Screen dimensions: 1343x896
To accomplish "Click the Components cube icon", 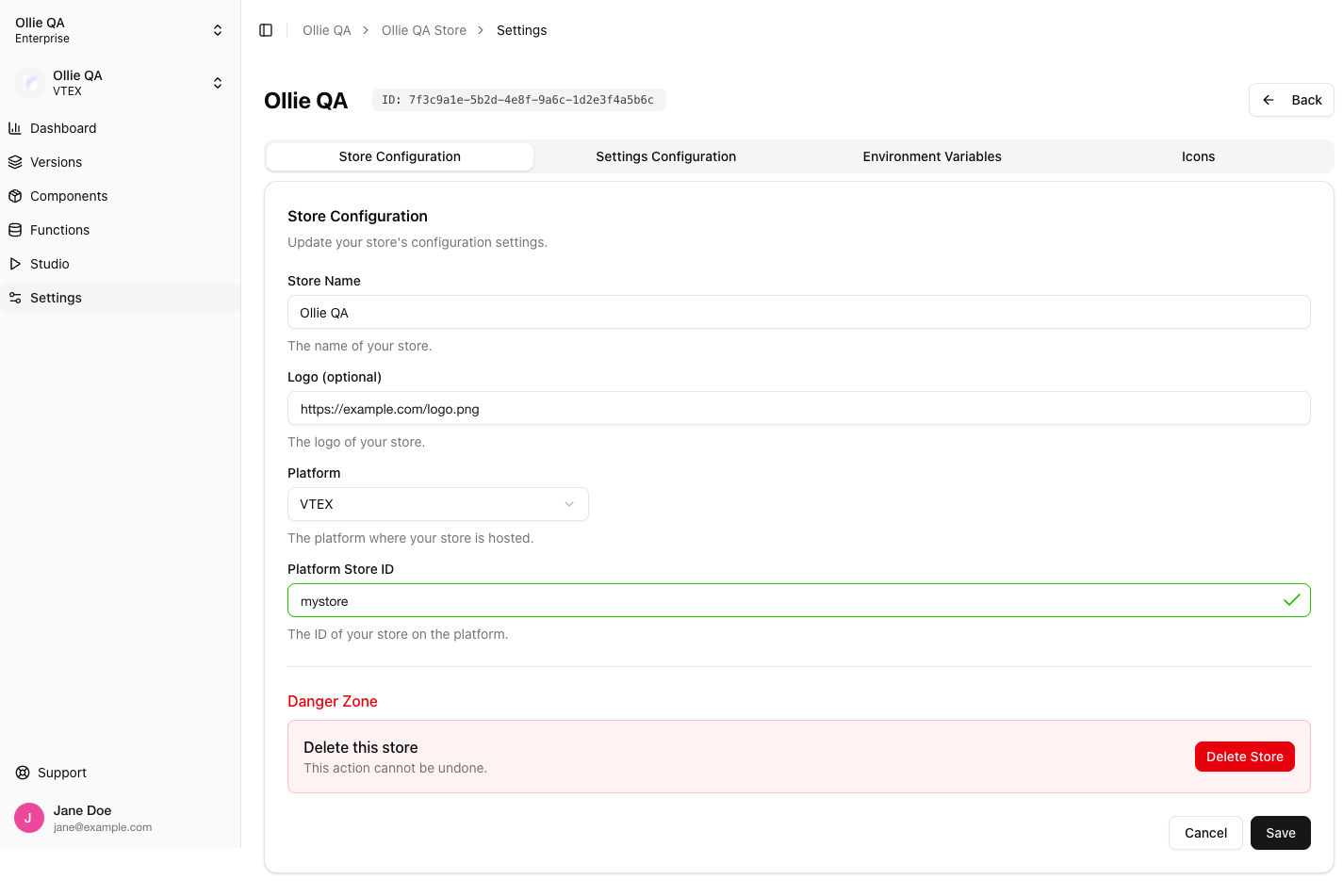I will click(15, 196).
